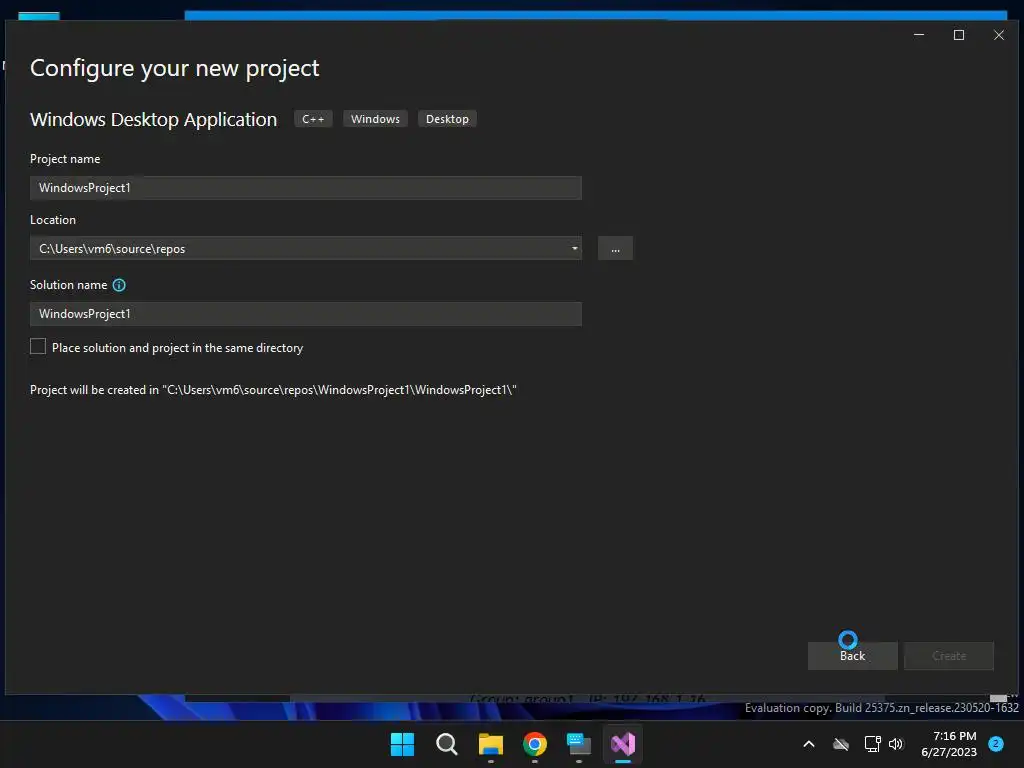
Task: Maximize the Configure your new project window
Action: (959, 35)
